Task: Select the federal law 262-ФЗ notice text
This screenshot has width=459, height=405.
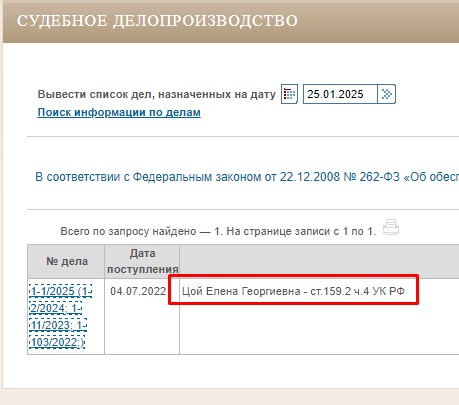Action: pyautogui.click(x=247, y=177)
